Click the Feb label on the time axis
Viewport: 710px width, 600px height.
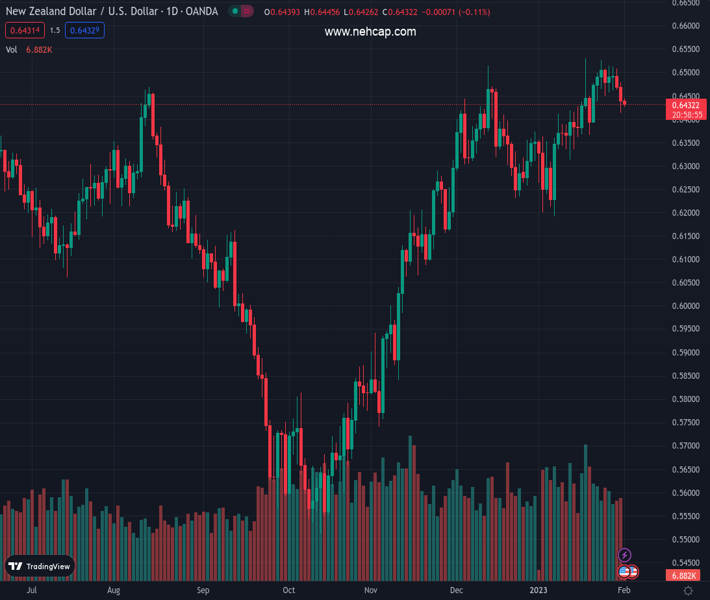623,591
